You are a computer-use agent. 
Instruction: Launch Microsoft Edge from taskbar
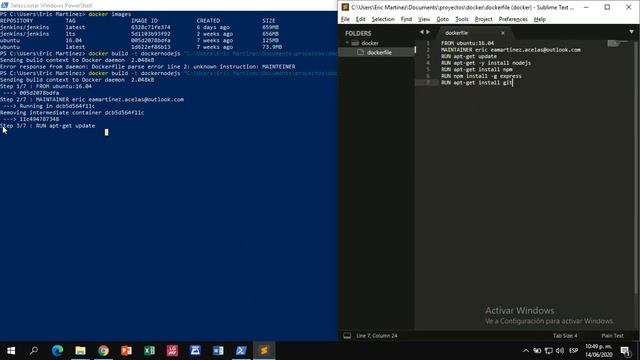(x=57, y=351)
